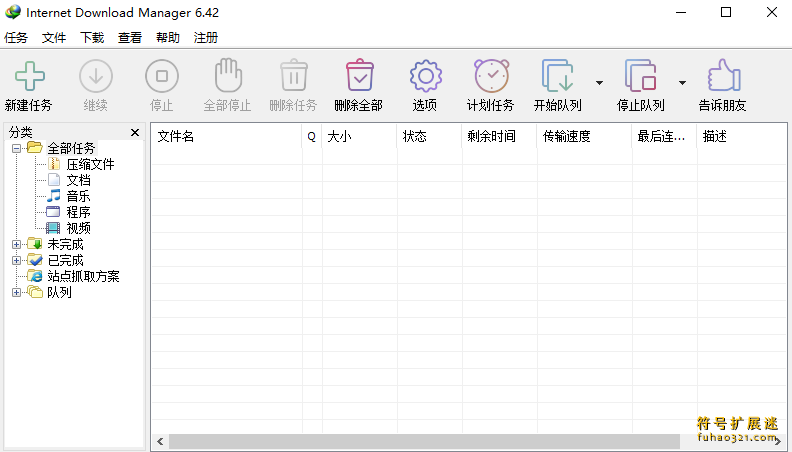
Task: Click the 音乐 note icon
Action: [54, 195]
